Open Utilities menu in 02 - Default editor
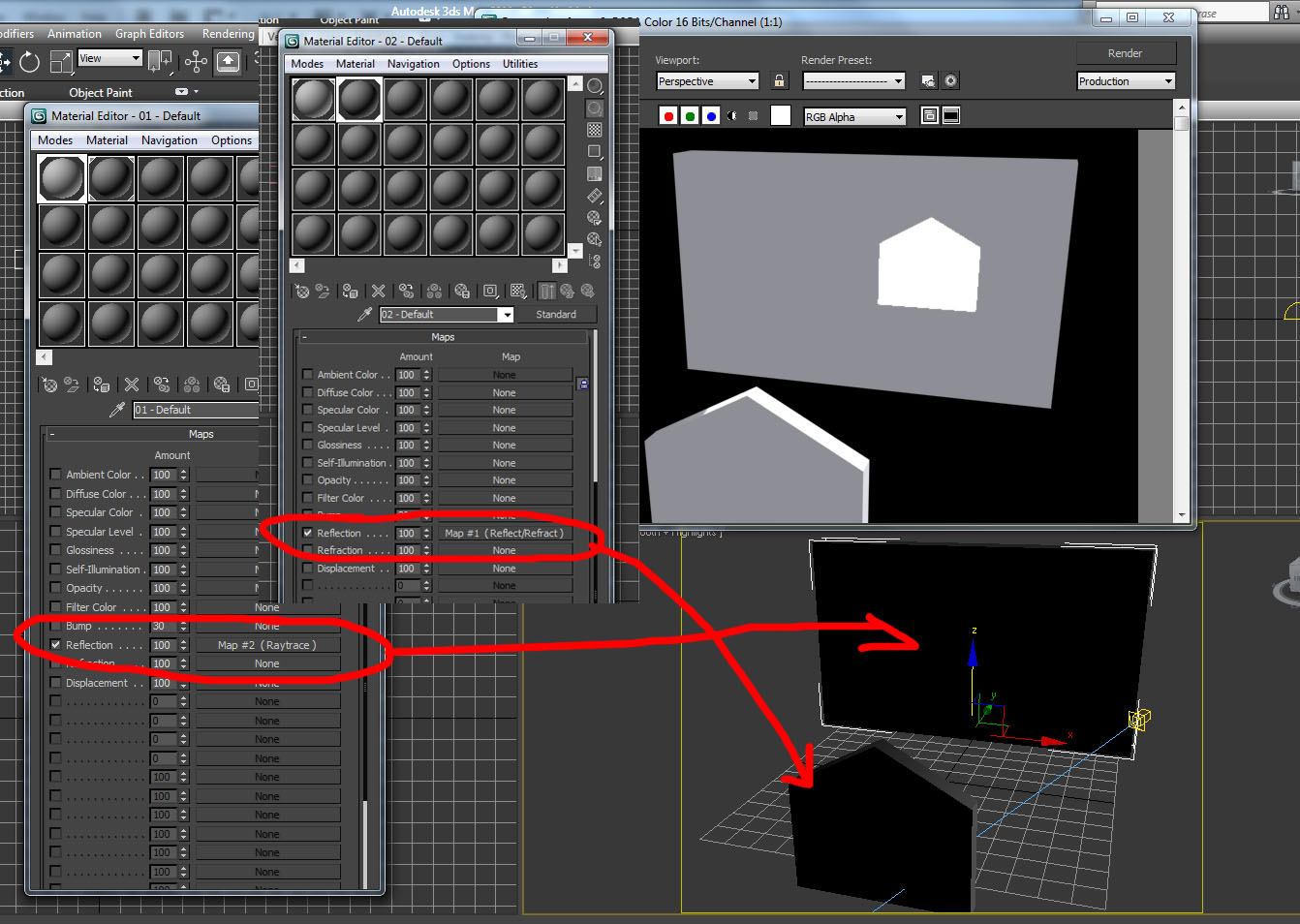Viewport: 1300px width, 924px height. click(520, 64)
